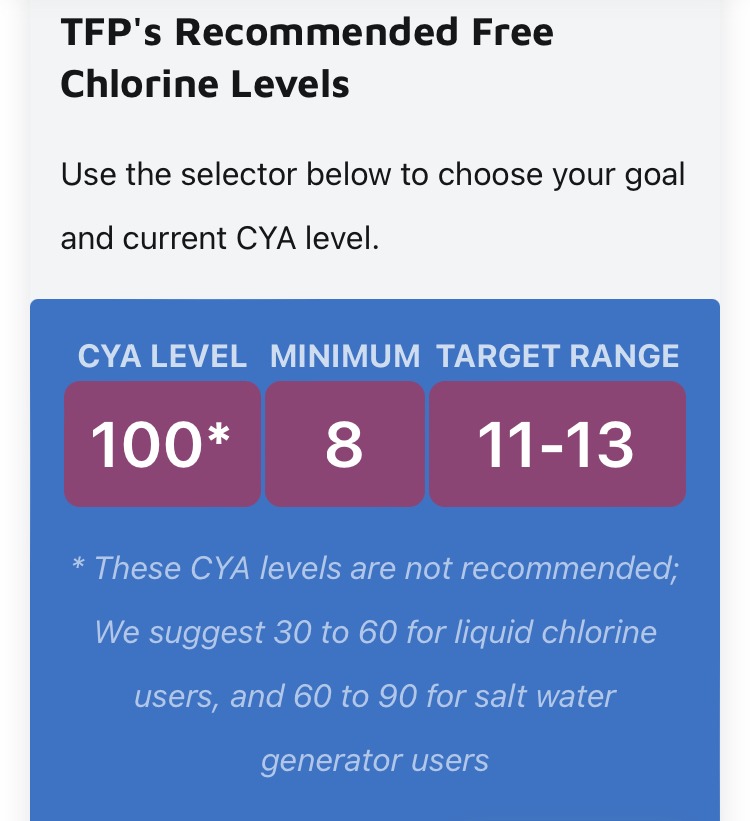Click the "generator users" footnote line
This screenshot has height=821, width=750.
[x=375, y=762]
